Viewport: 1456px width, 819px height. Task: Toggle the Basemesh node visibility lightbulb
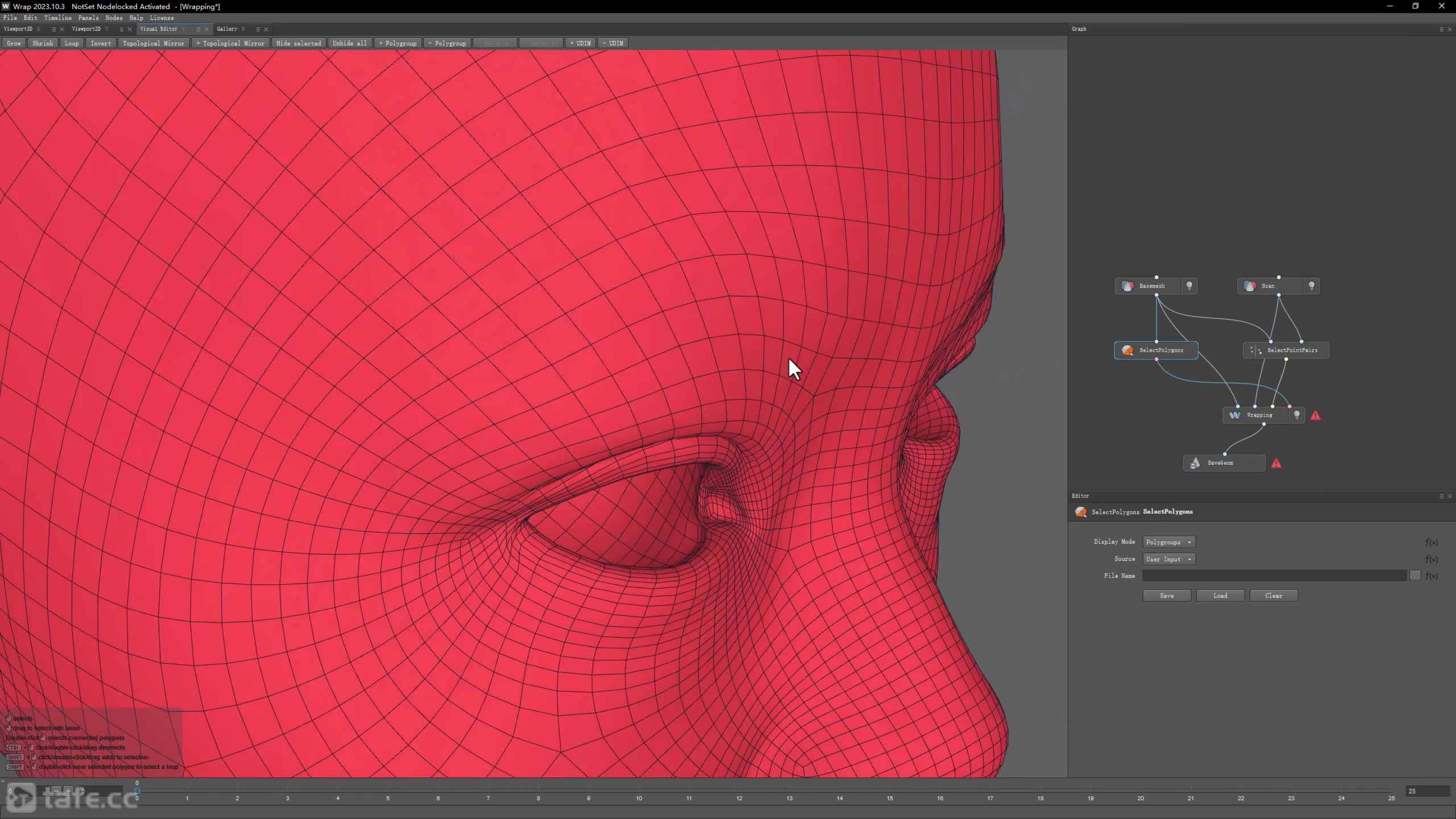click(1189, 286)
